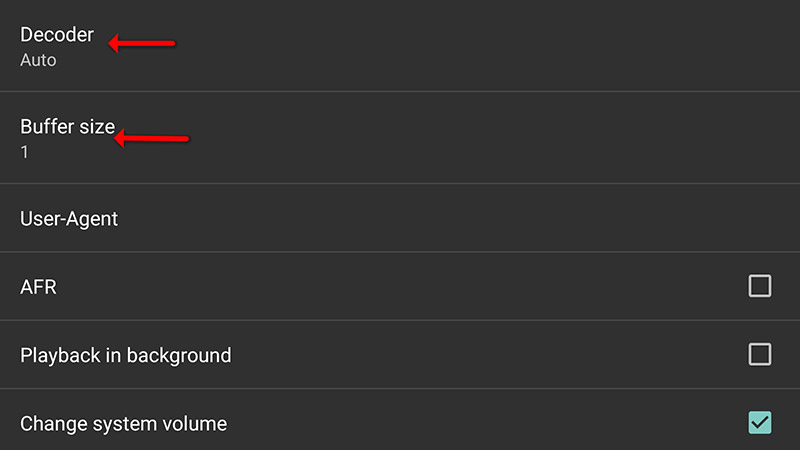Click the "Change system volume" label

[123, 424]
